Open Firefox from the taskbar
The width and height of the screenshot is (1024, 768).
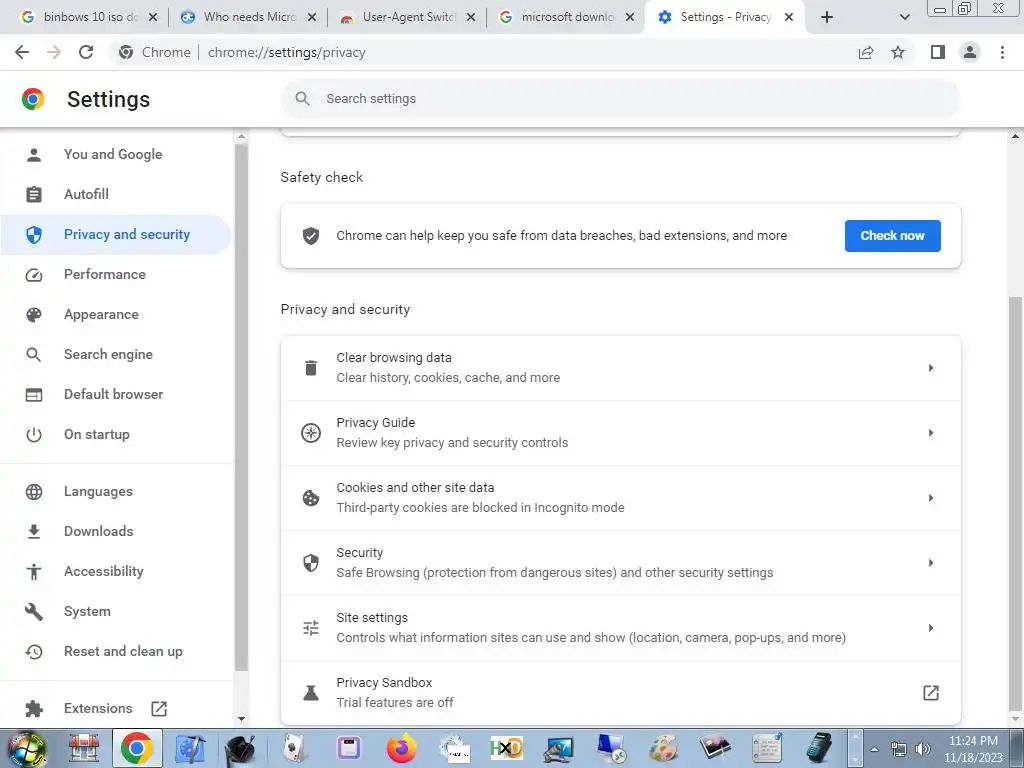[402, 748]
